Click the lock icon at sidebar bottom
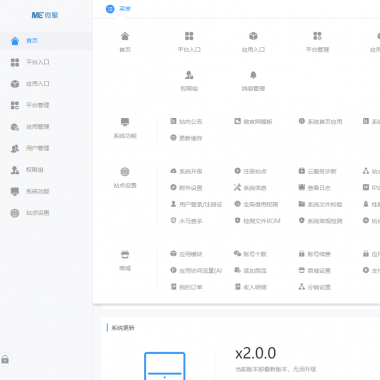The image size is (380, 380). point(5,359)
